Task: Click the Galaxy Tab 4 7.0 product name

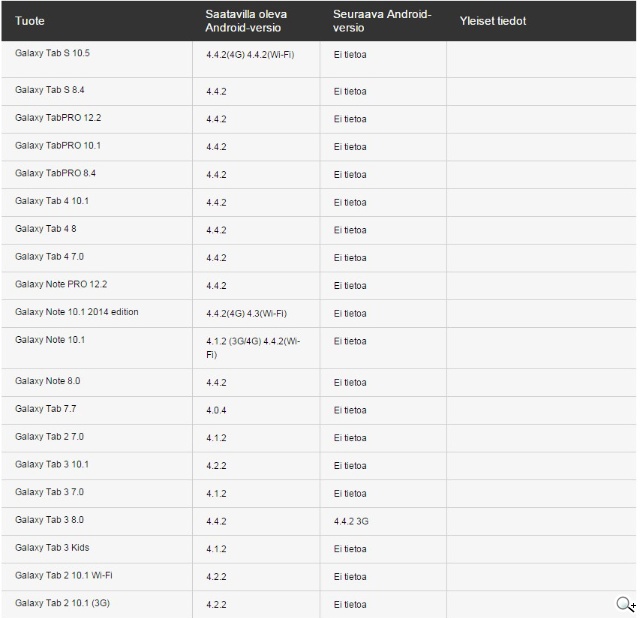Action: [x=49, y=257]
